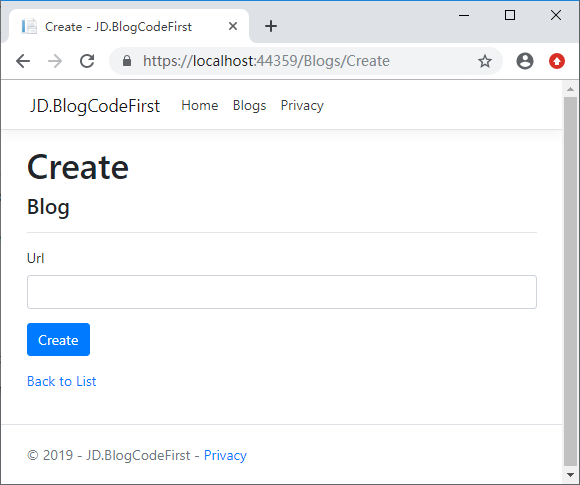
Task: Bookmark this page with the star icon
Action: [x=485, y=61]
